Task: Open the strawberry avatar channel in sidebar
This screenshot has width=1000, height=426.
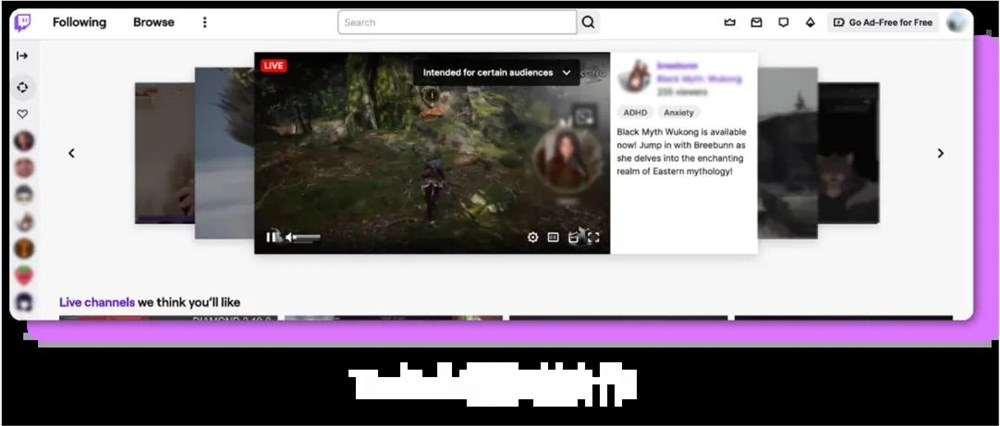Action: pyautogui.click(x=24, y=275)
